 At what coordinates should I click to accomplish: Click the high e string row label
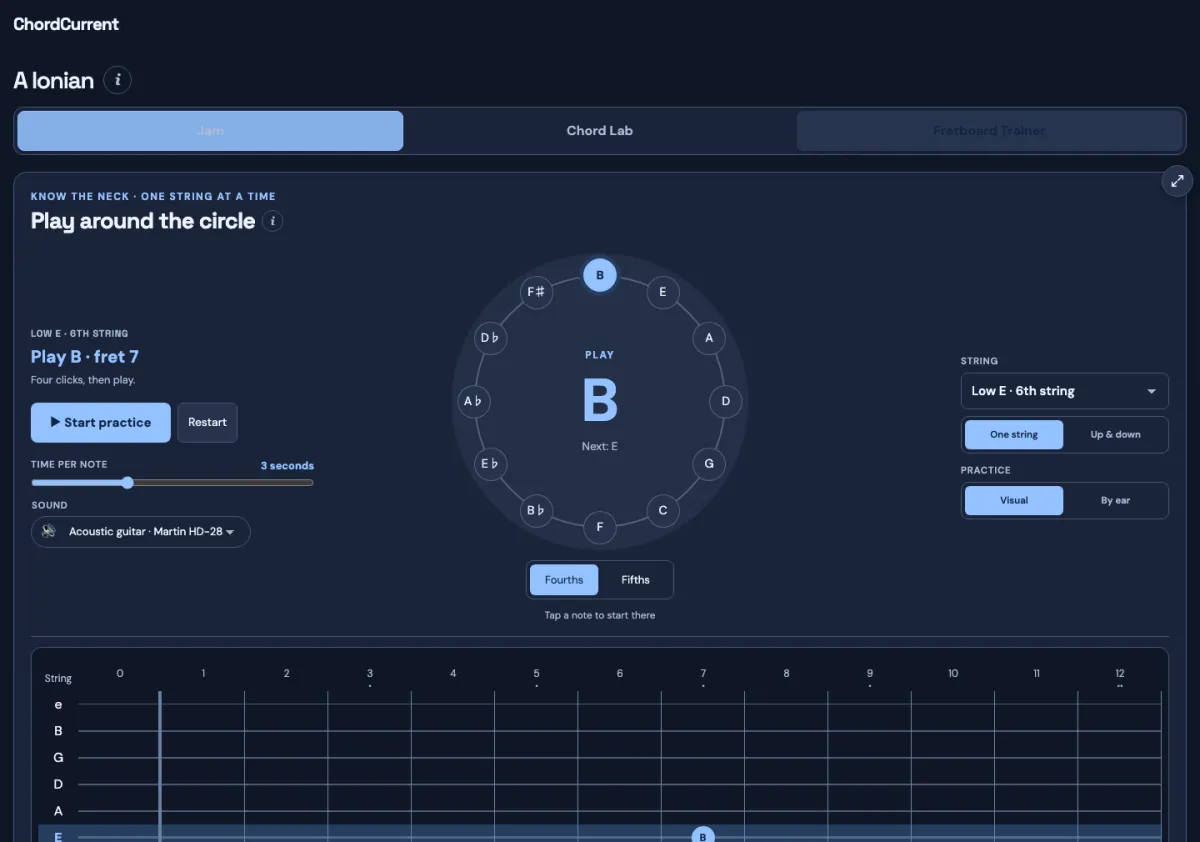tap(58, 705)
